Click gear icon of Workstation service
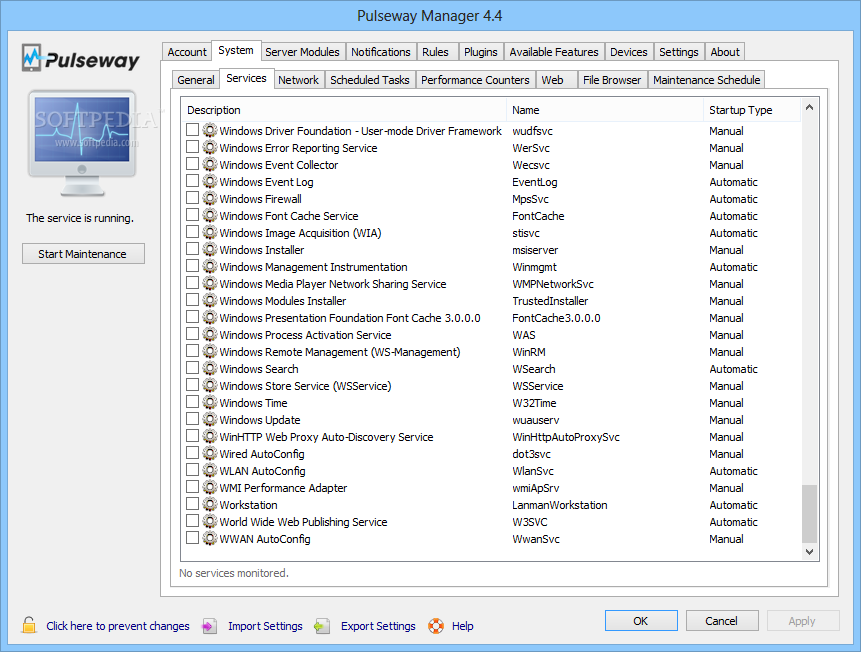 [210, 504]
